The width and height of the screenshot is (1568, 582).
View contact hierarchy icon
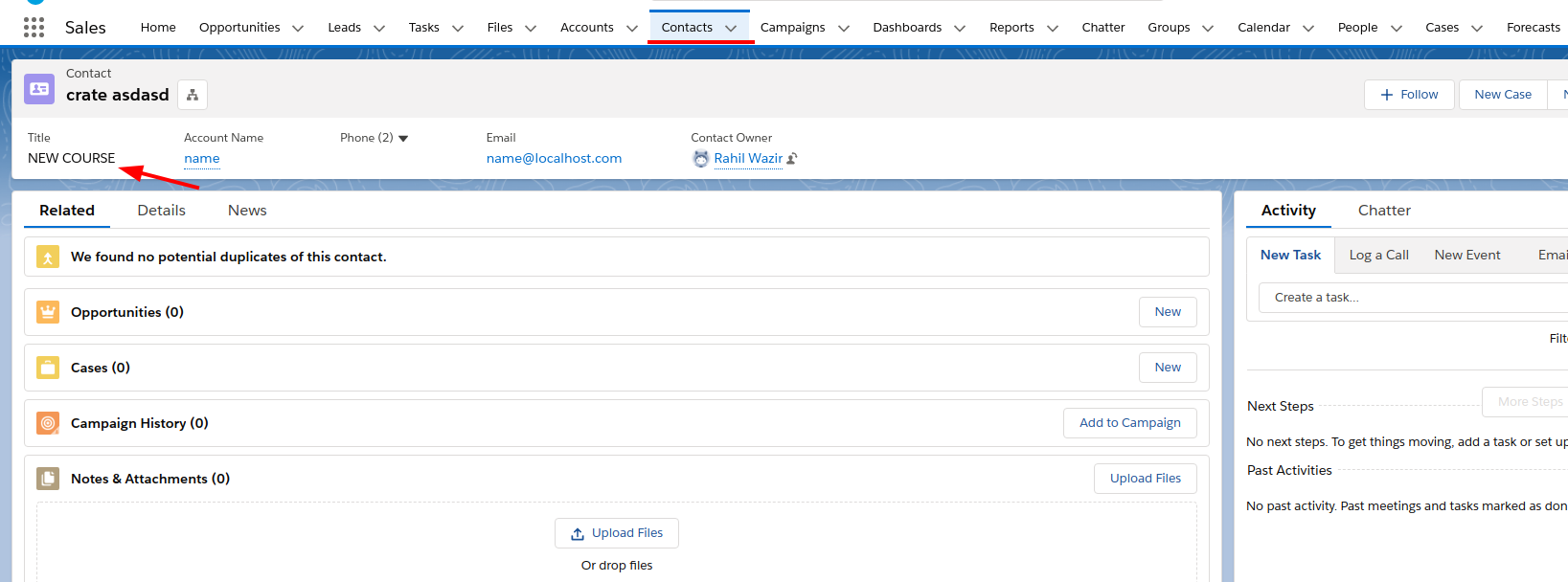point(193,95)
